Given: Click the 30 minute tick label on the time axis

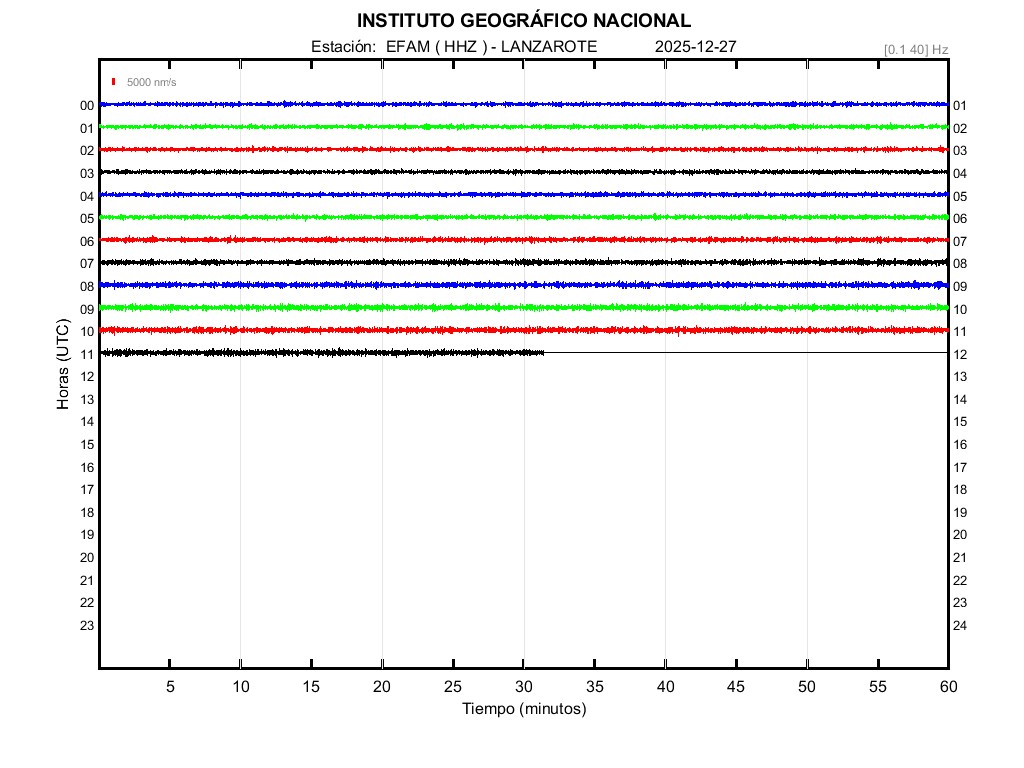Looking at the screenshot, I should pyautogui.click(x=523, y=686).
